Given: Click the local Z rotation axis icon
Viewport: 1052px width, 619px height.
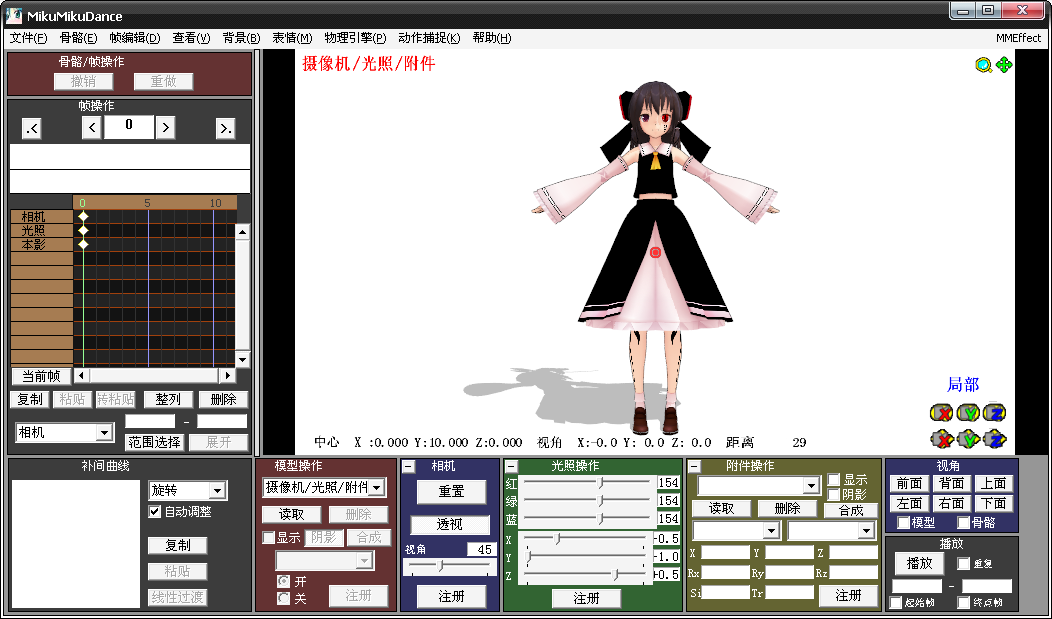Looking at the screenshot, I should (995, 412).
